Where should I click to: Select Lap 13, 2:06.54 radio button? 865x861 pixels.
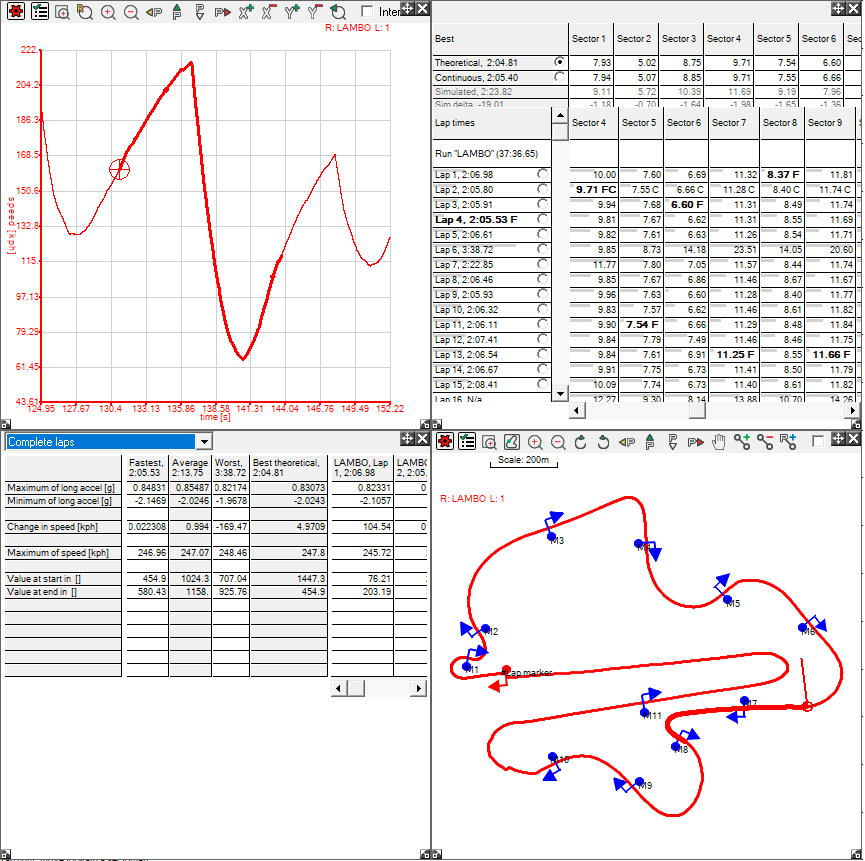coord(543,355)
